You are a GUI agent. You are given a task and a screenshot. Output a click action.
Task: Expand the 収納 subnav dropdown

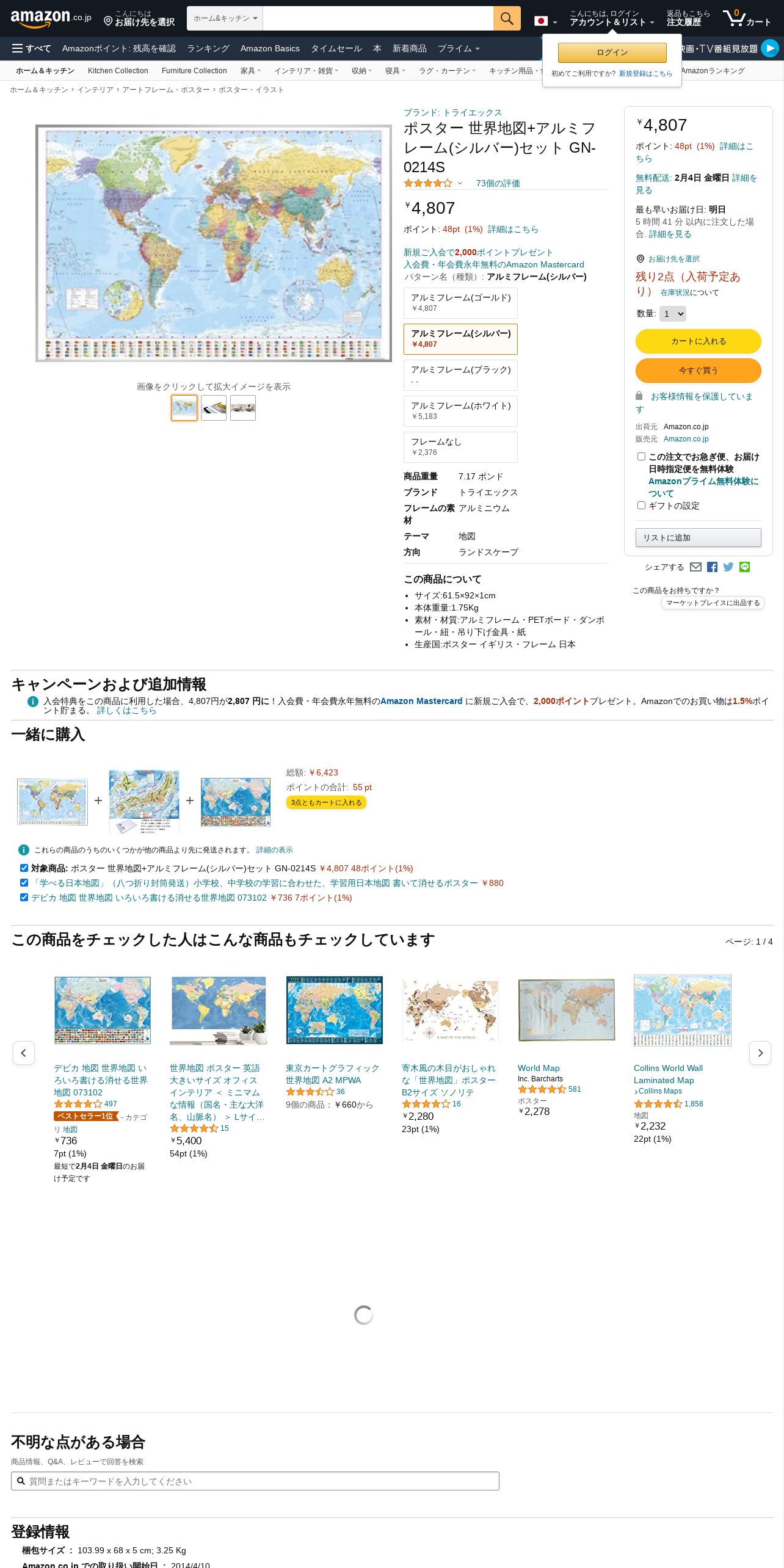coord(361,71)
